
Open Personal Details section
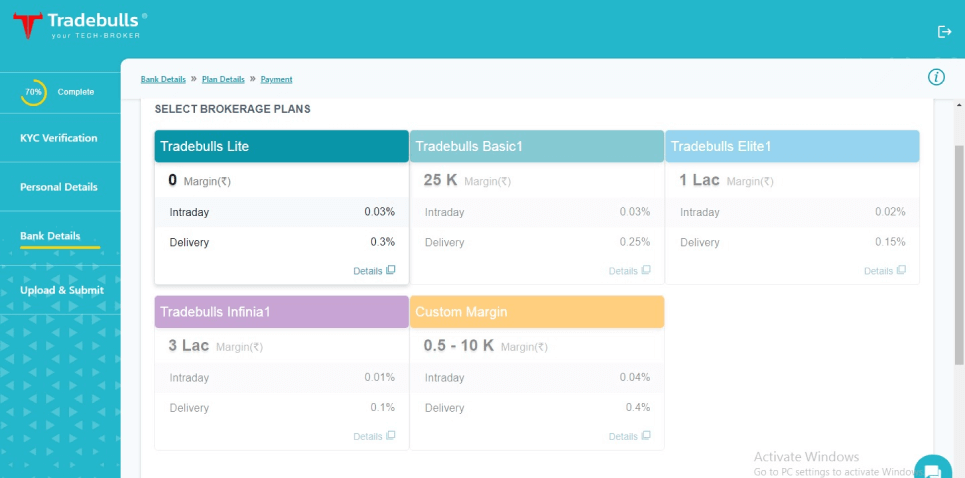(59, 187)
